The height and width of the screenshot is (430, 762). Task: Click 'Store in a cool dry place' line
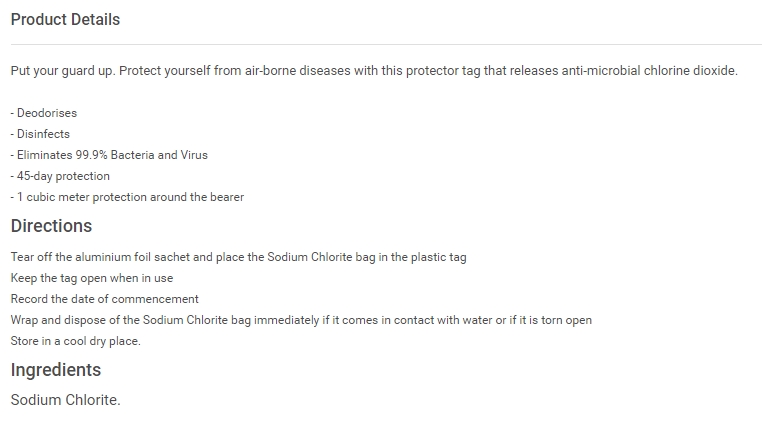point(76,341)
